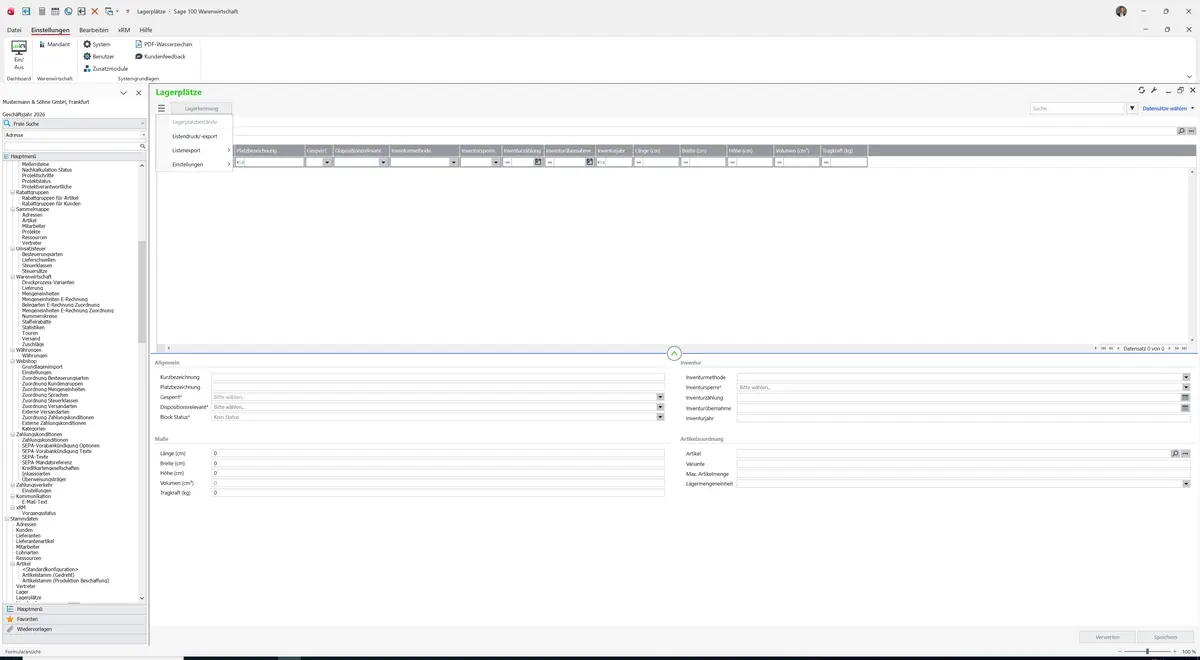The image size is (1200, 660).
Task: Open the Block Status dropdown
Action: [x=660, y=417]
